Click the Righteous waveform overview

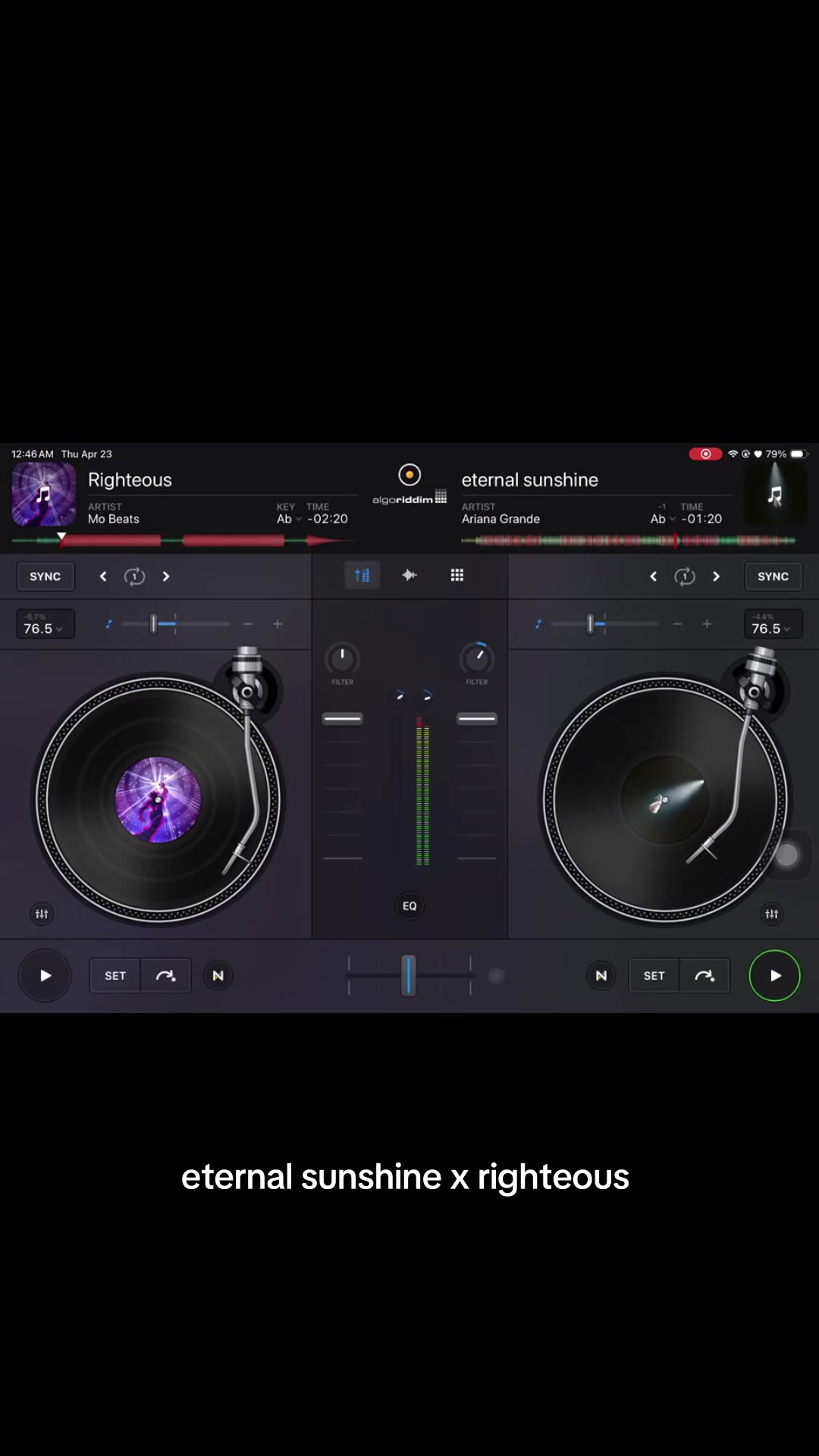(184, 540)
